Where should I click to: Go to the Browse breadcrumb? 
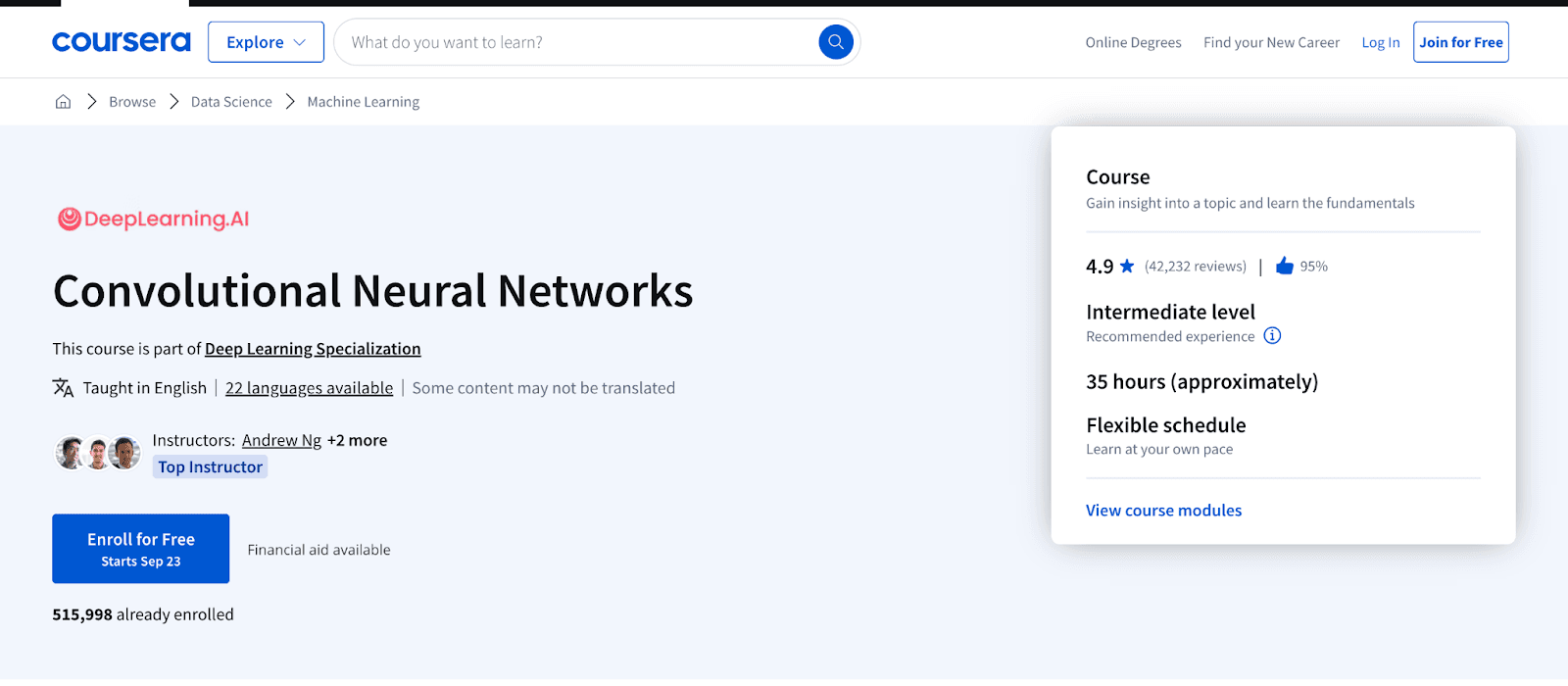point(132,102)
